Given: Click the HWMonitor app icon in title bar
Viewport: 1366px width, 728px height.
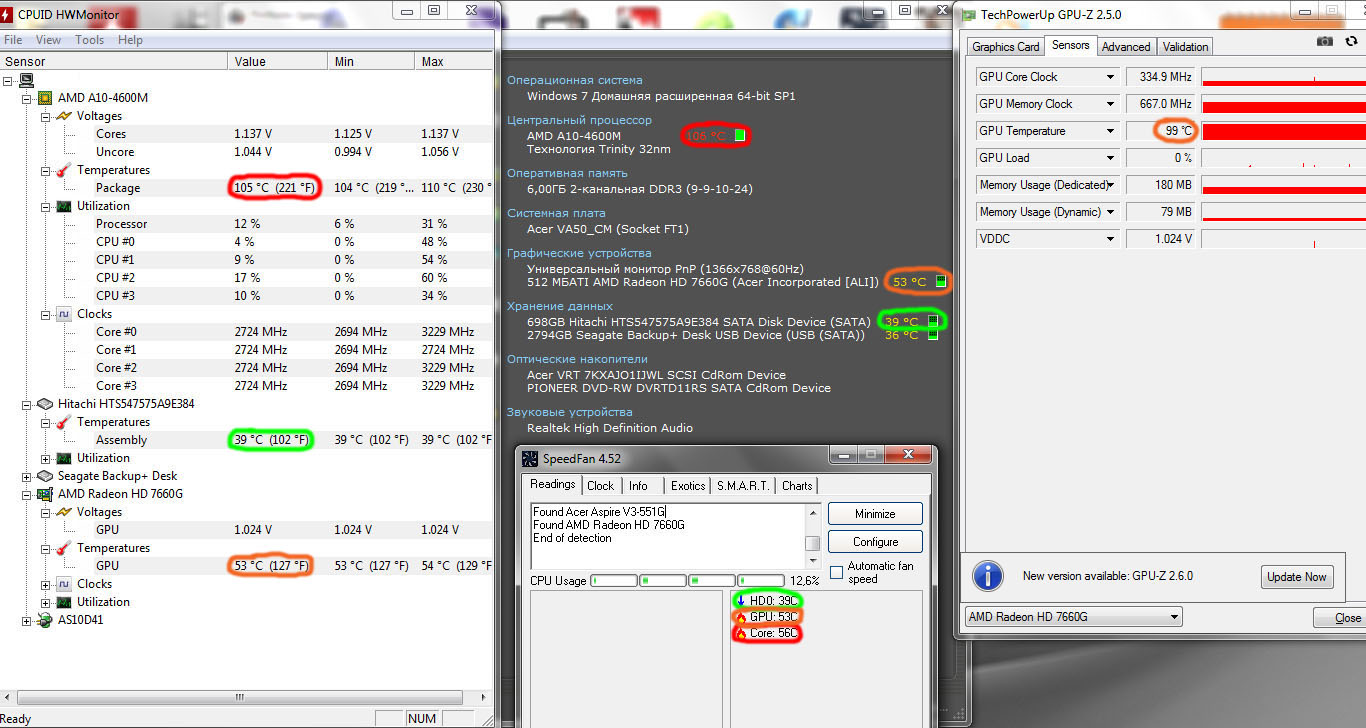Looking at the screenshot, I should (7, 14).
